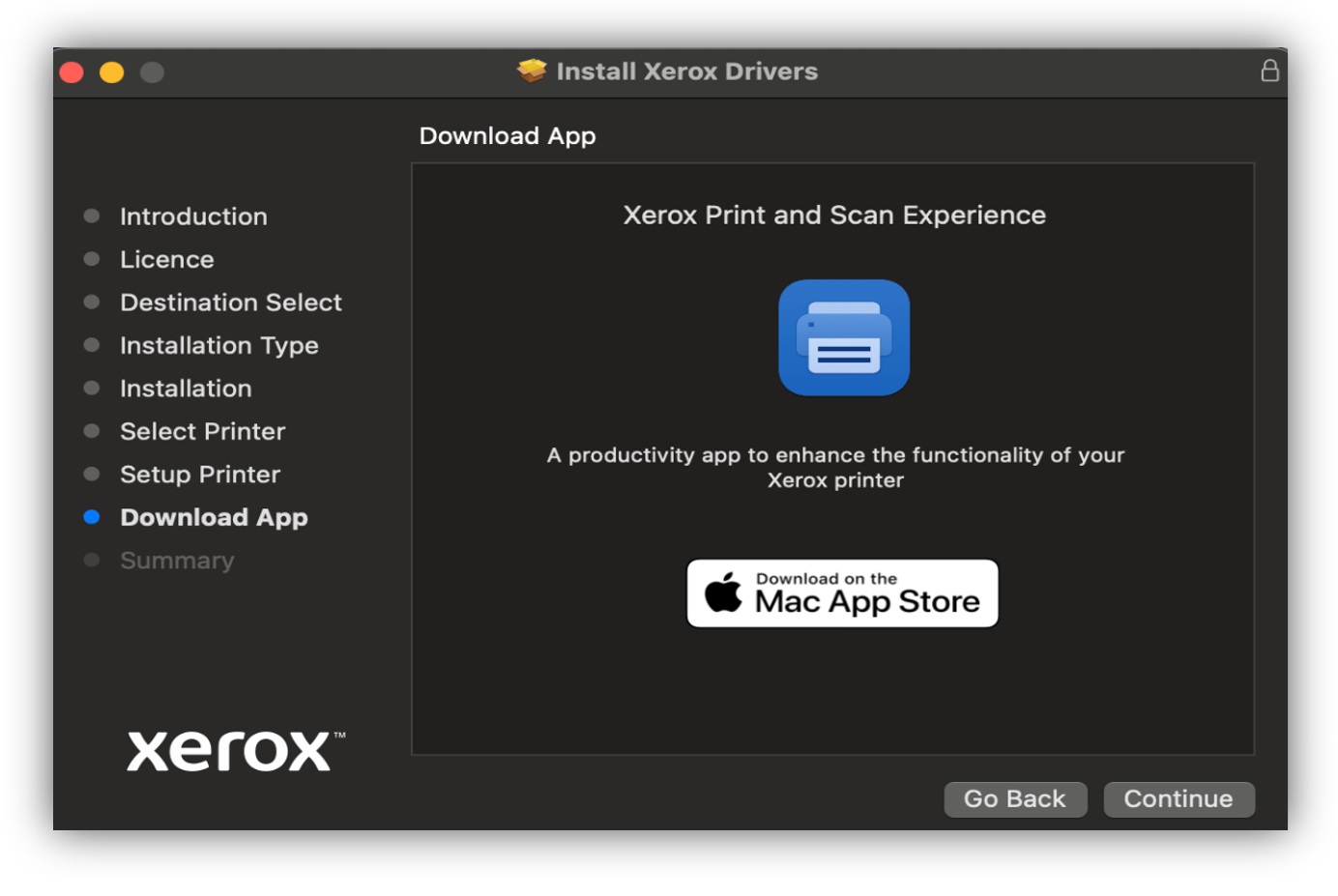Click the Continue button

click(1178, 798)
